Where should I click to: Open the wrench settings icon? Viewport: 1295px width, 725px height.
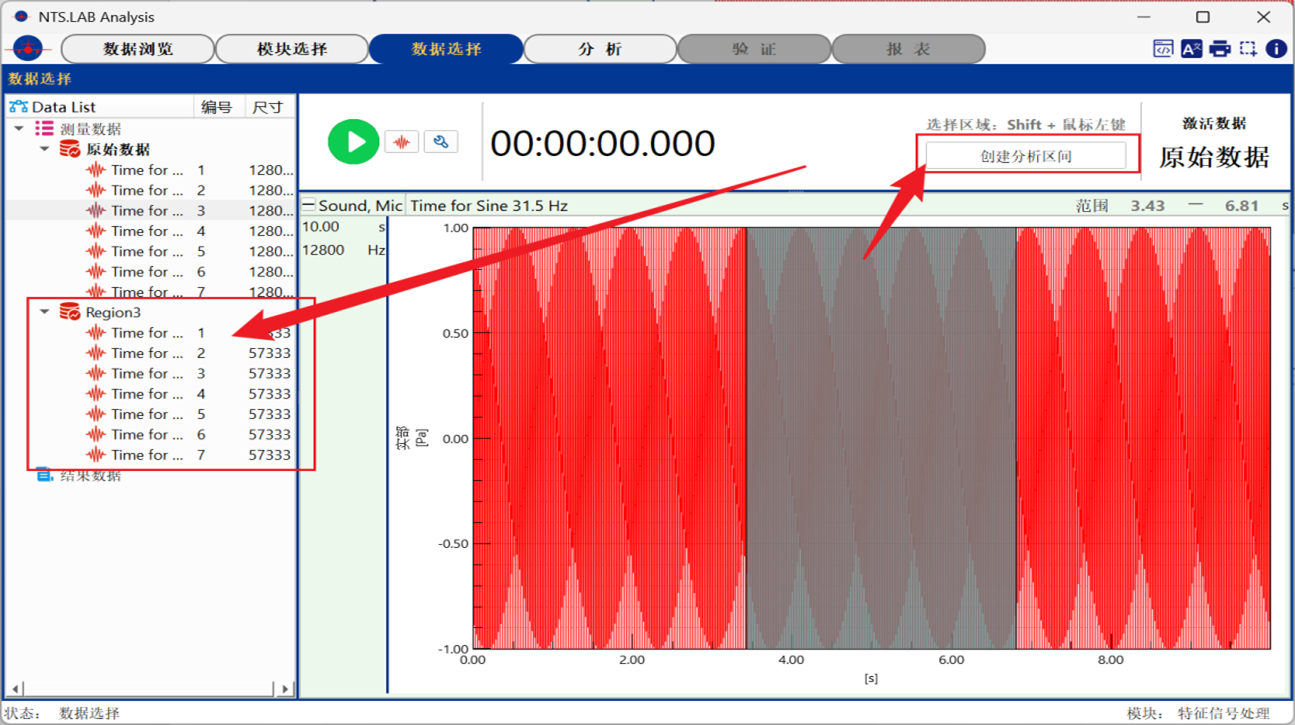click(x=441, y=142)
